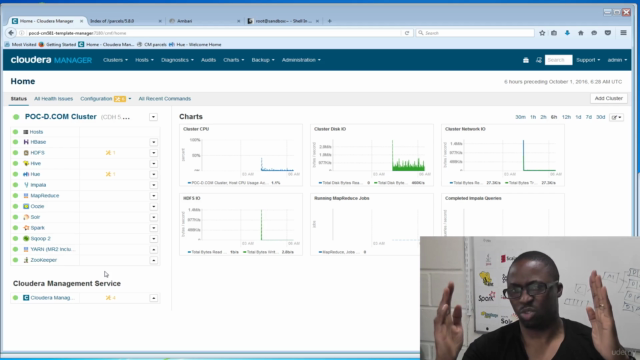The image size is (640, 360).
Task: Open the Clusters menu
Action: point(115,60)
